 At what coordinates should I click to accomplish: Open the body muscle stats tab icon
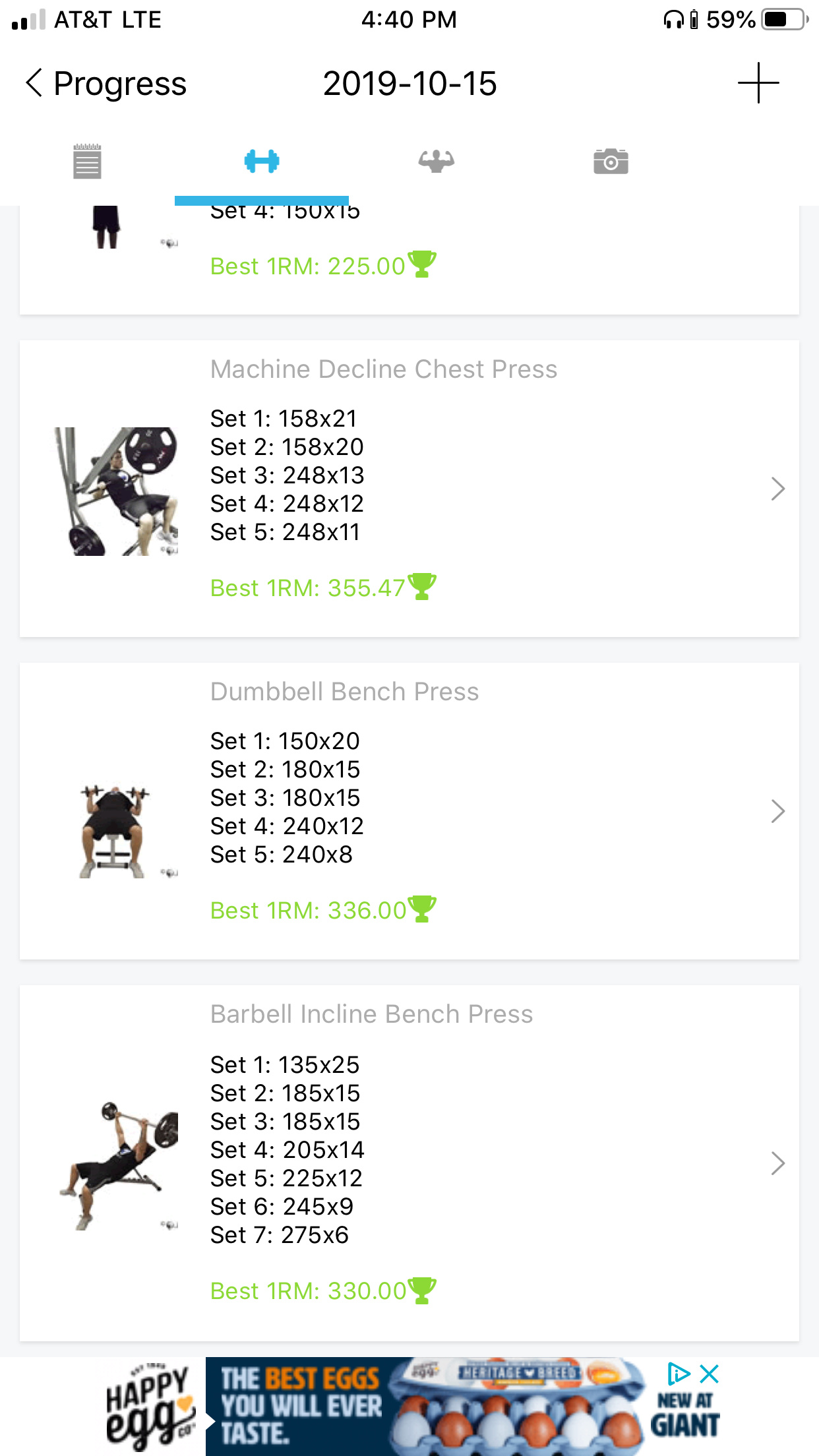[x=436, y=162]
